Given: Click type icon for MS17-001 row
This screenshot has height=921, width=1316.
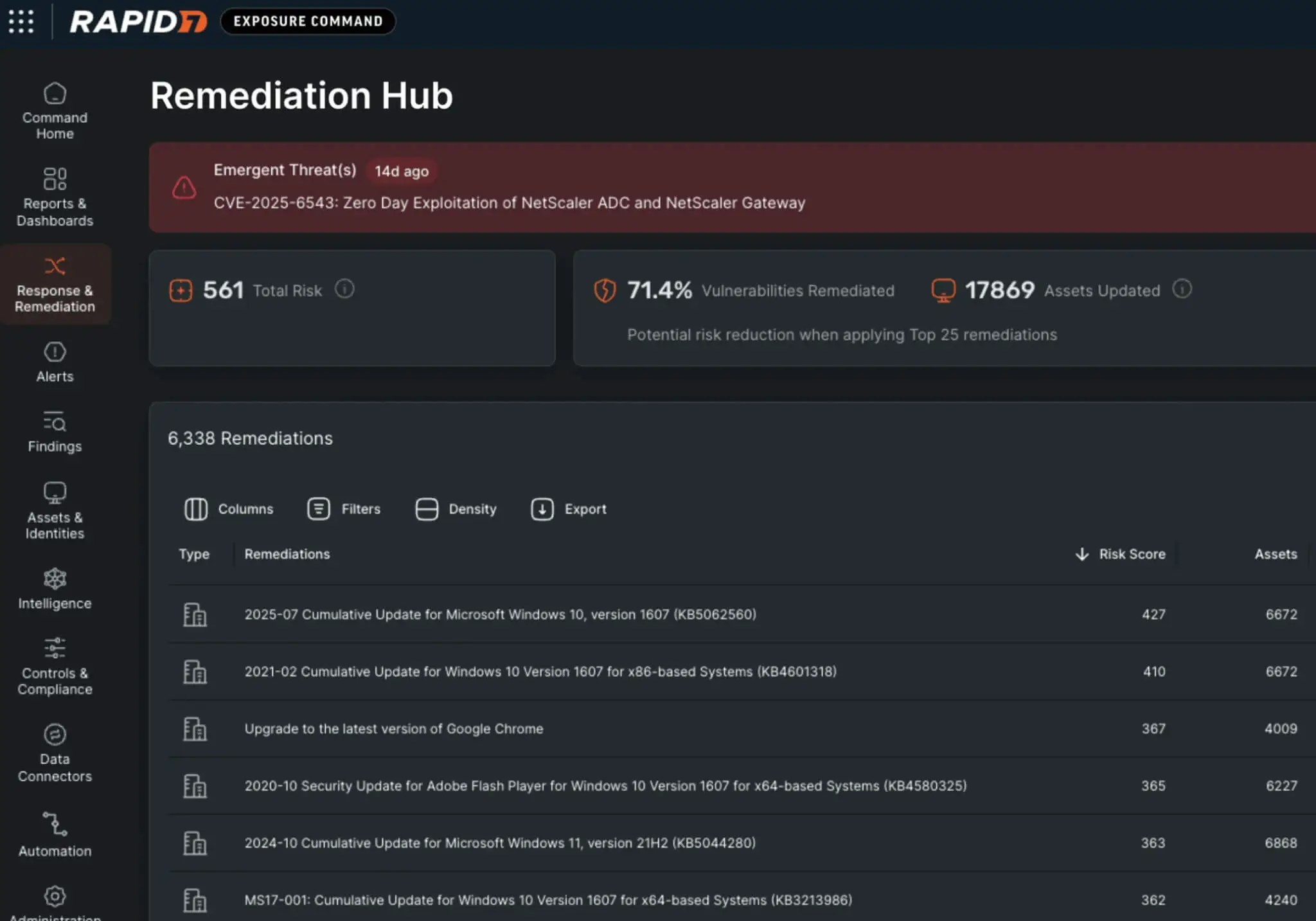Looking at the screenshot, I should [x=195, y=900].
